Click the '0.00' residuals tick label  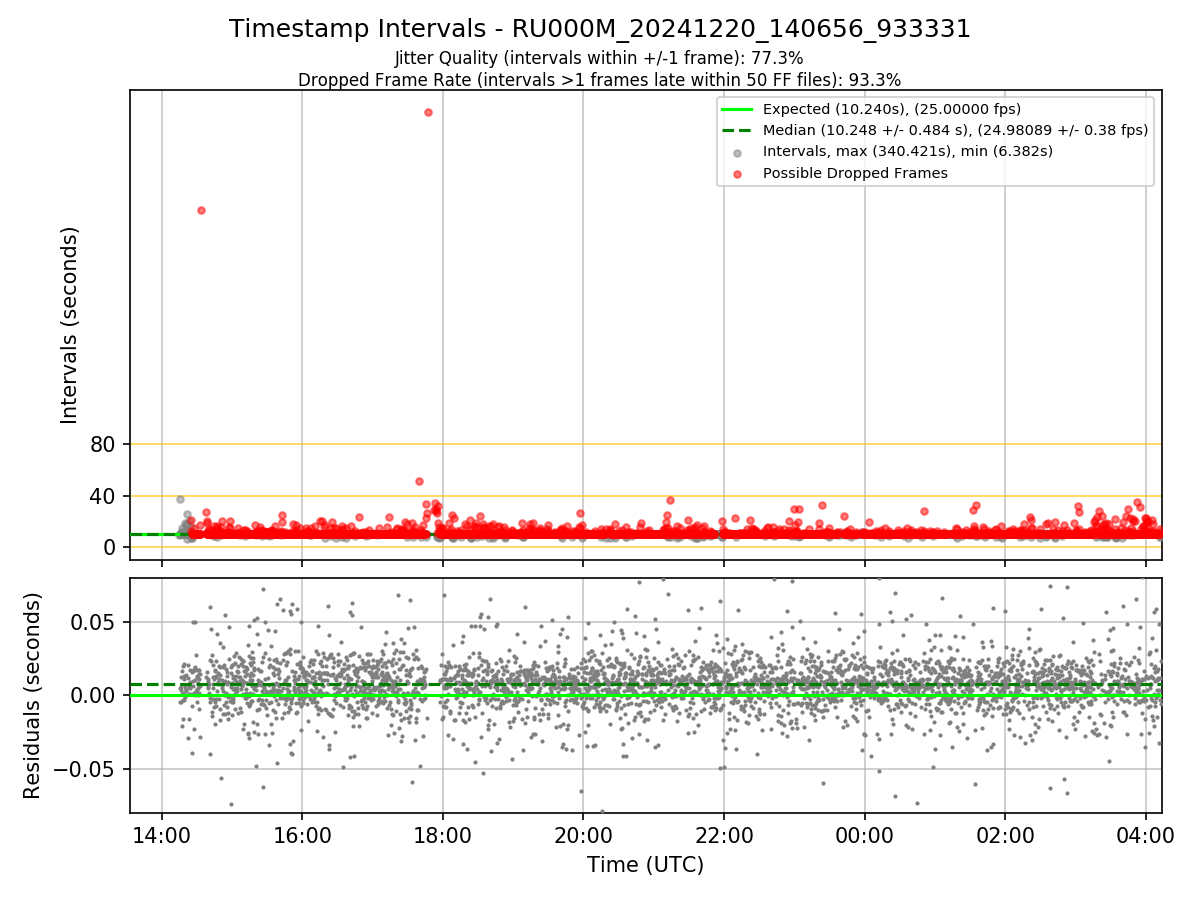point(93,695)
